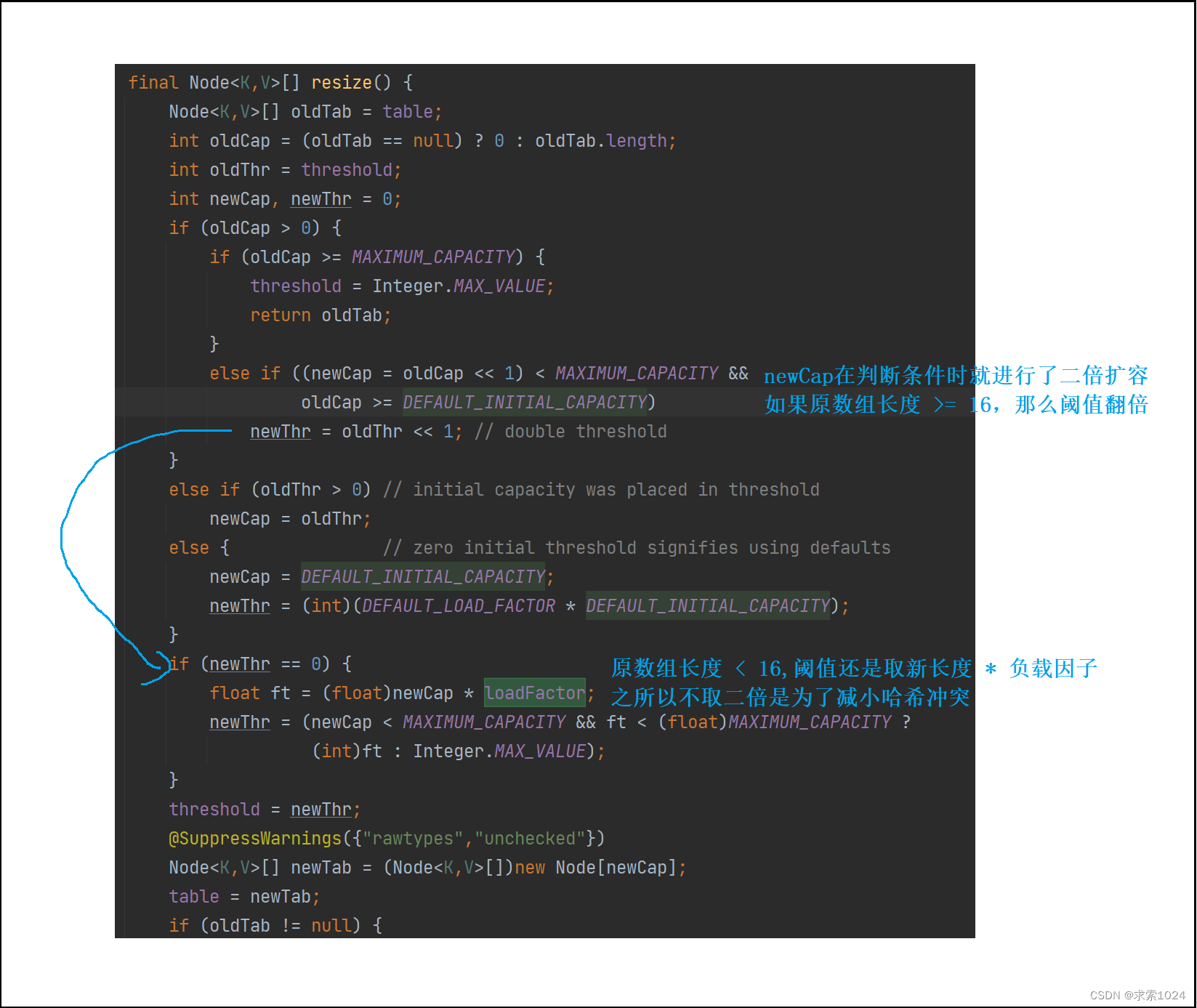Click 'float ft = (float)newCap' expression

331,693
